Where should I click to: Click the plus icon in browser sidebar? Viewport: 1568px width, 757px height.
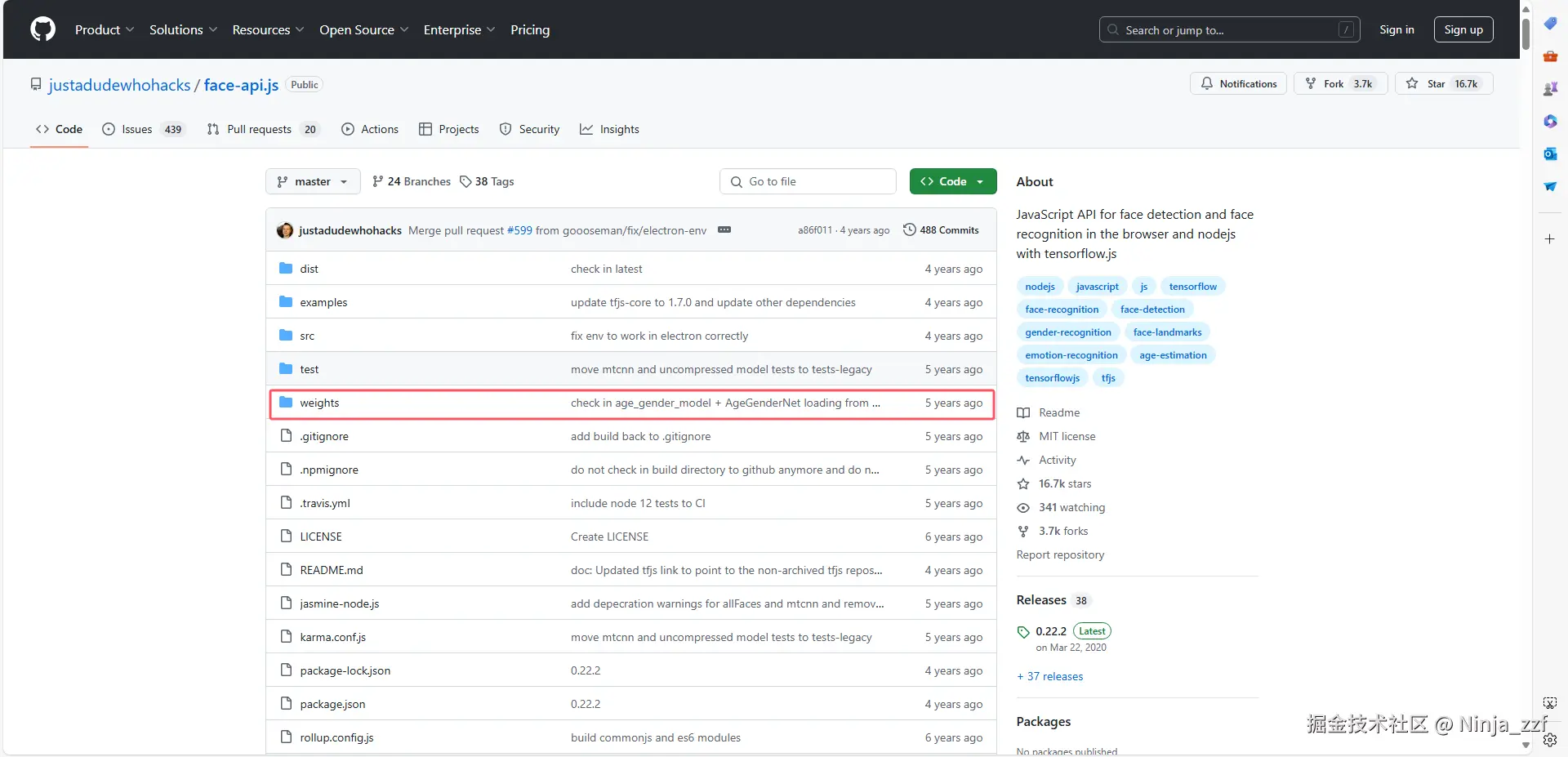click(x=1550, y=239)
